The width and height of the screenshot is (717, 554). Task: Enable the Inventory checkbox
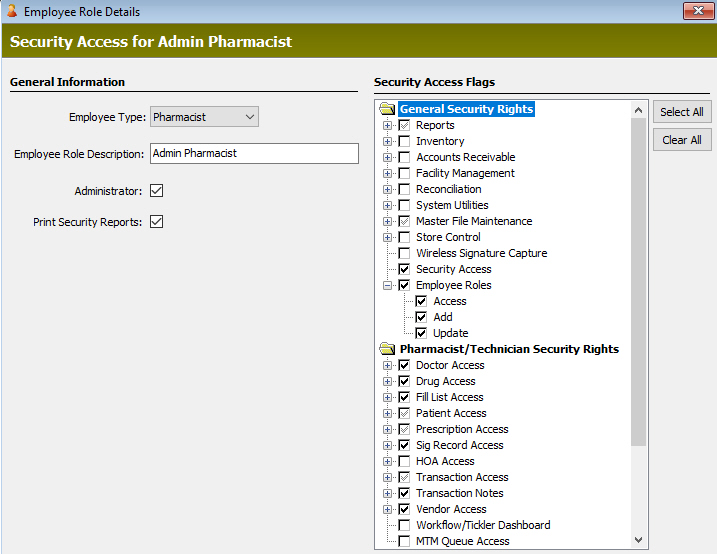click(x=404, y=141)
